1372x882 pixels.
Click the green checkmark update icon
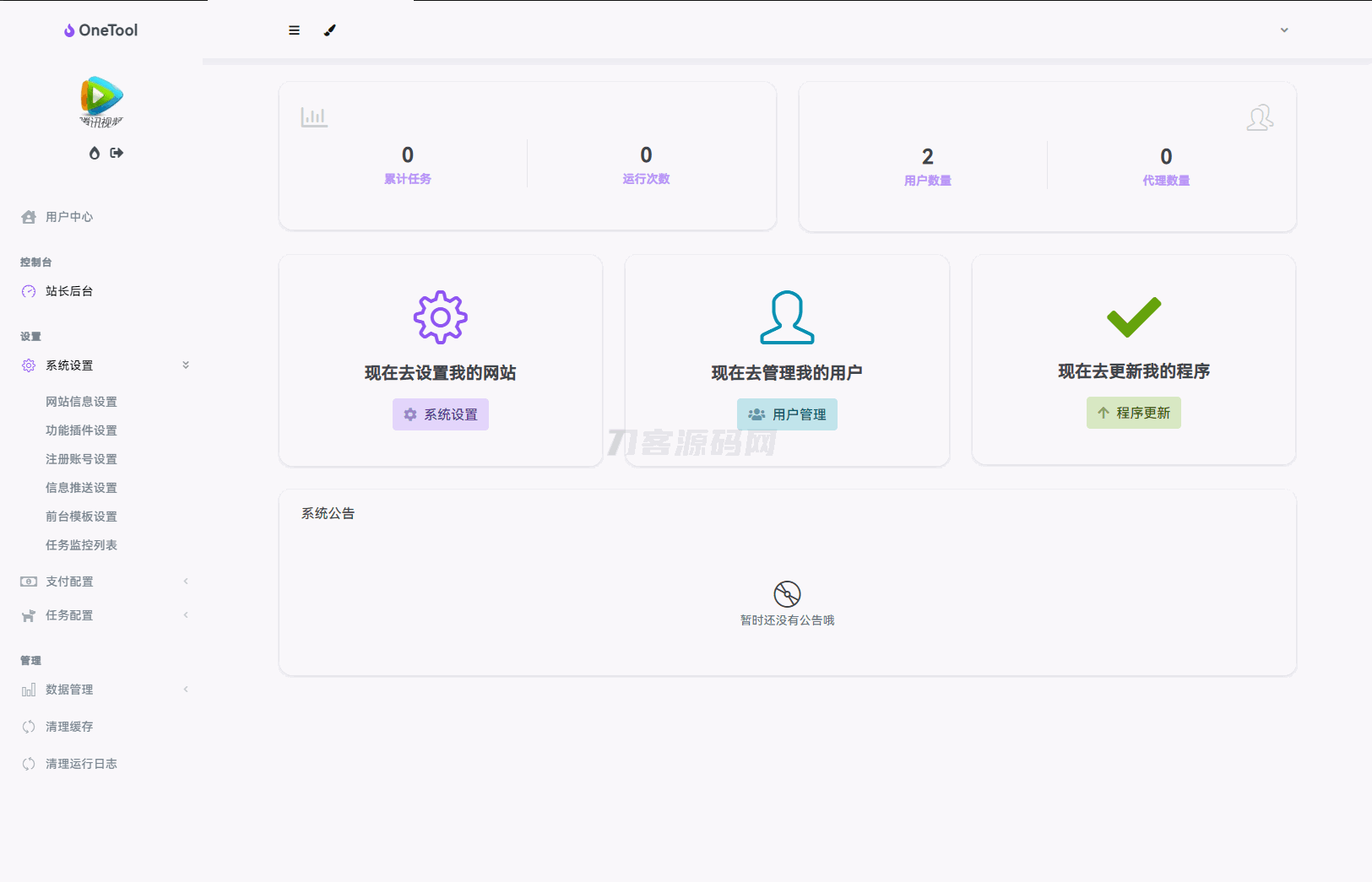pyautogui.click(x=1133, y=317)
